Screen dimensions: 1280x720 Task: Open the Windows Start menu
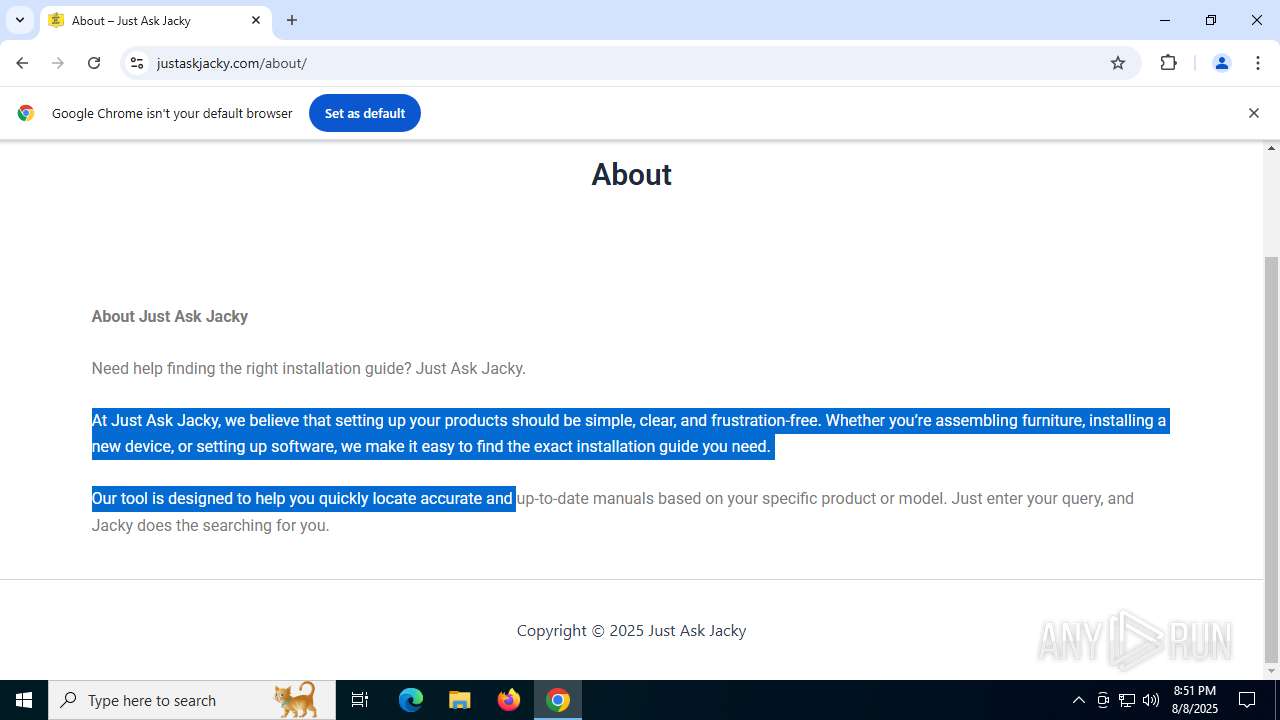pyautogui.click(x=24, y=700)
